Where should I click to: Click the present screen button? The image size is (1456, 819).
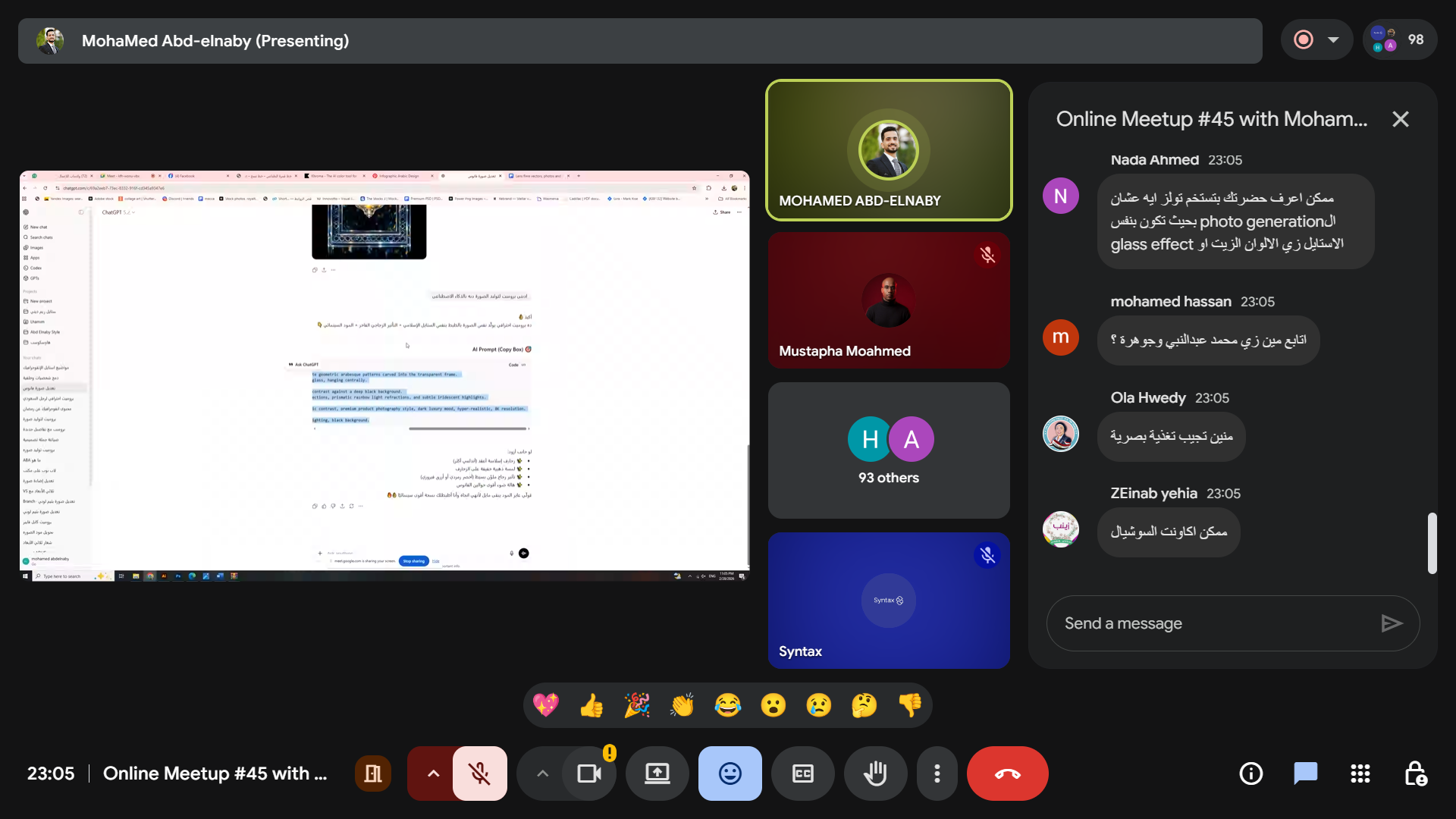[657, 773]
